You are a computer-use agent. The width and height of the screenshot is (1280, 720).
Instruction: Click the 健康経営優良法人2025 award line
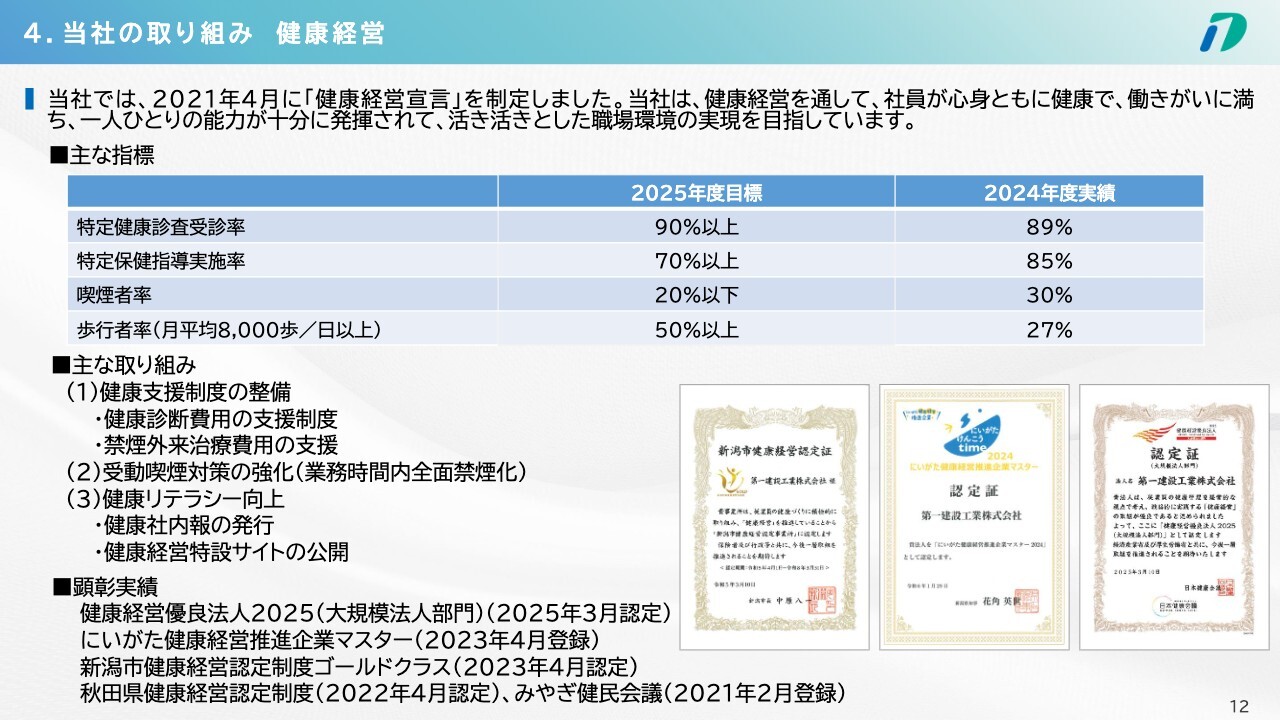375,613
